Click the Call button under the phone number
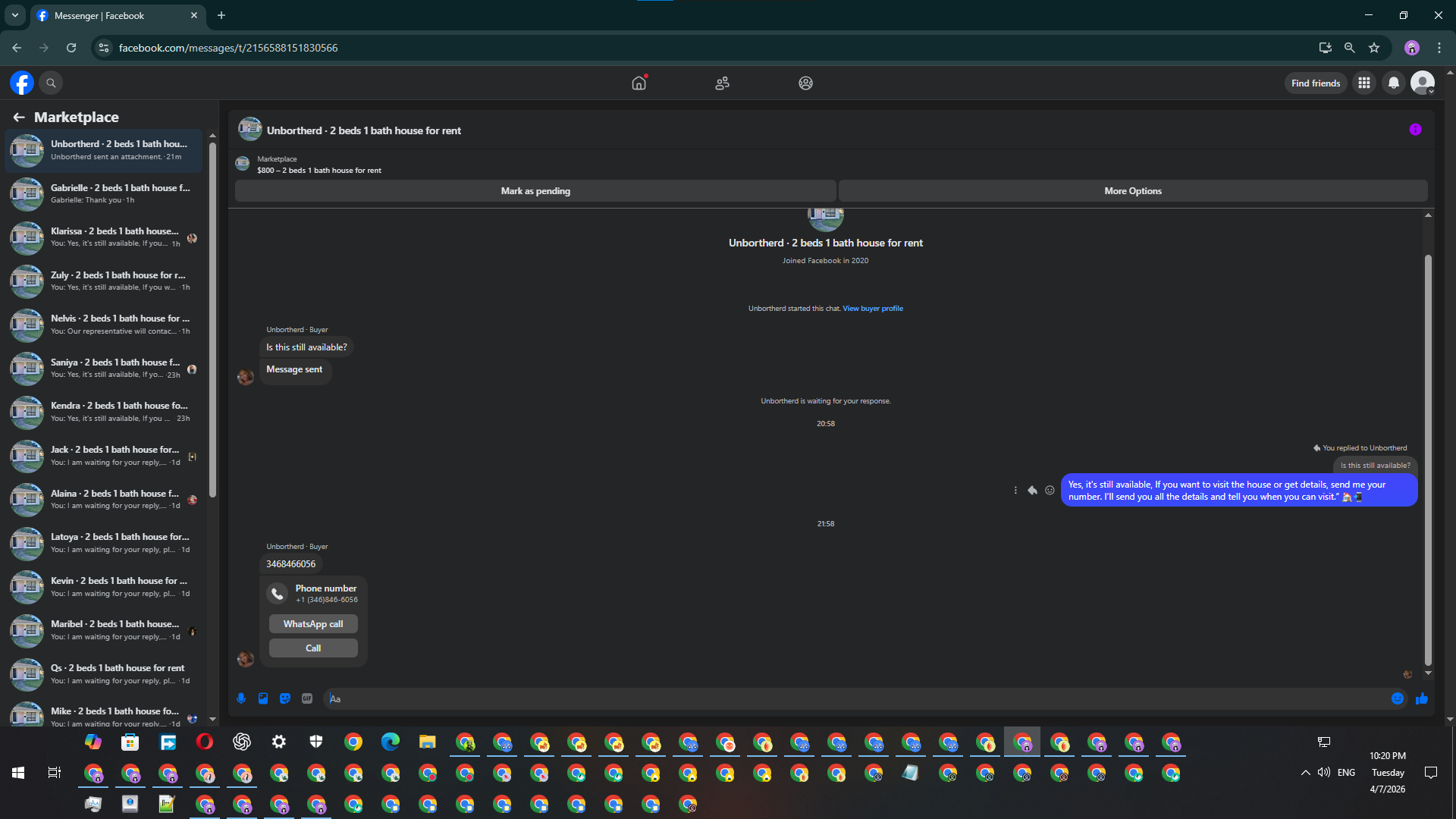 [313, 648]
